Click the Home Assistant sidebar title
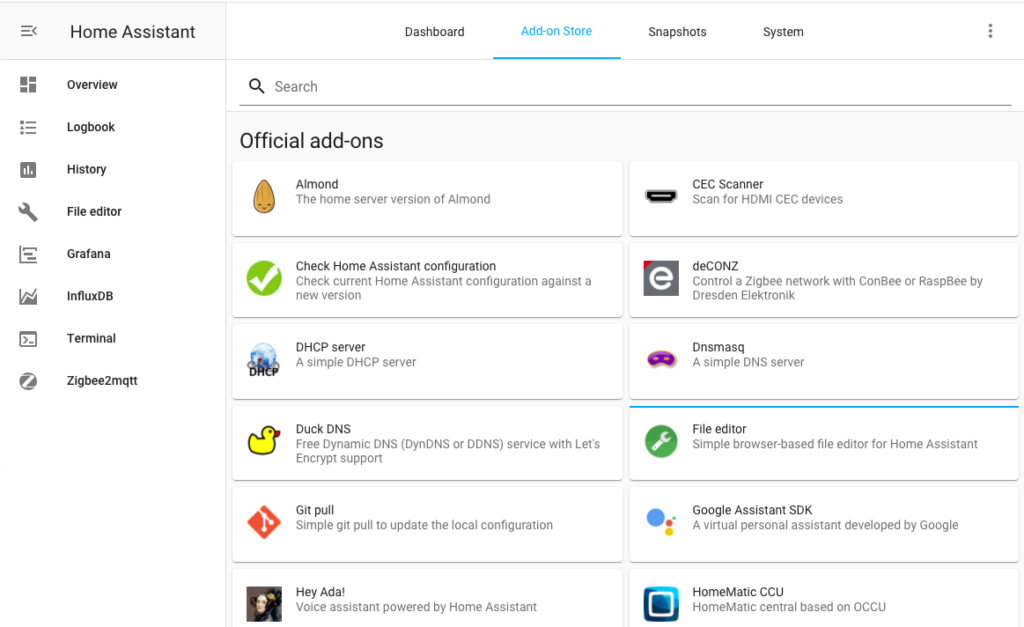Screen dimensions: 1024x627 point(133,31)
